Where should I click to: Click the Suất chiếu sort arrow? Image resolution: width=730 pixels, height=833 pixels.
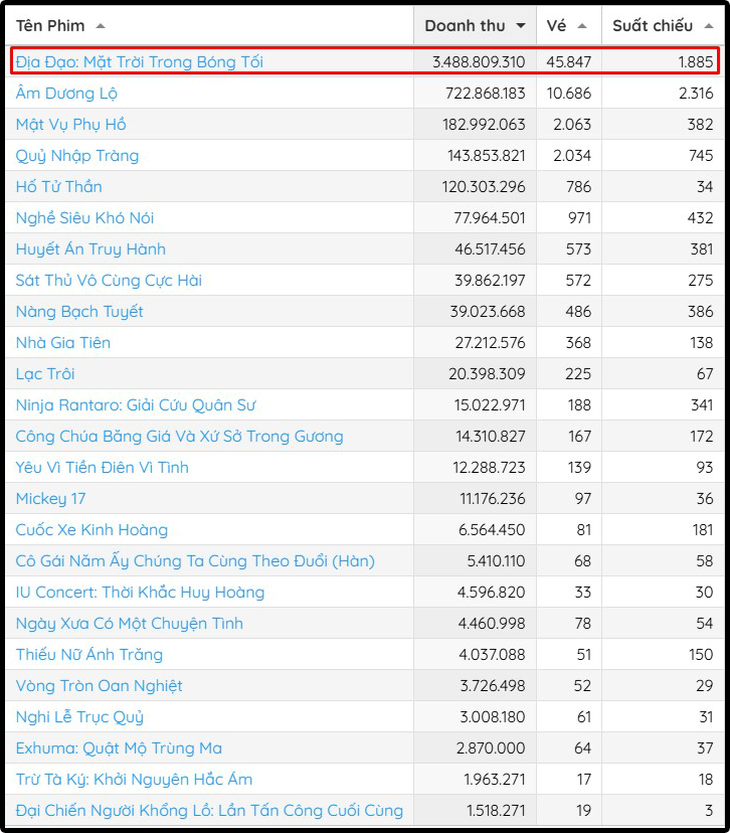[708, 26]
